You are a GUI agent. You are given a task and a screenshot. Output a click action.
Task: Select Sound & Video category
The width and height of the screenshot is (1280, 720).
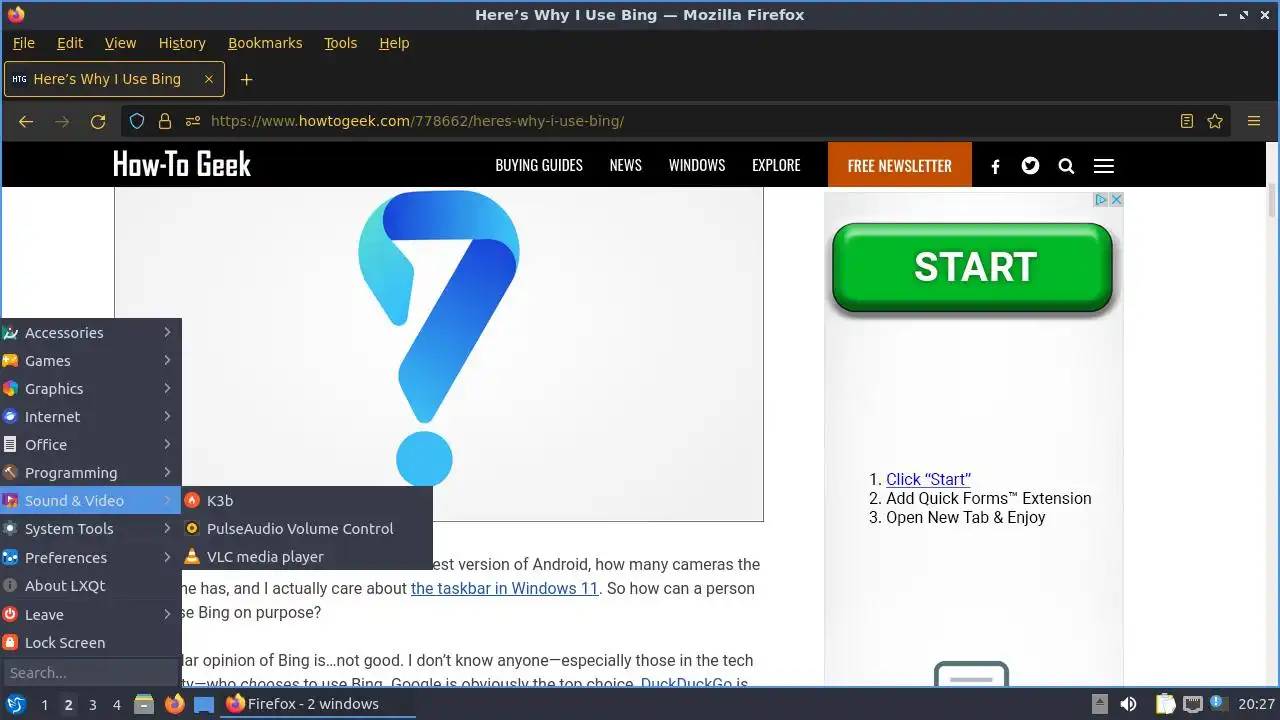pyautogui.click(x=90, y=501)
